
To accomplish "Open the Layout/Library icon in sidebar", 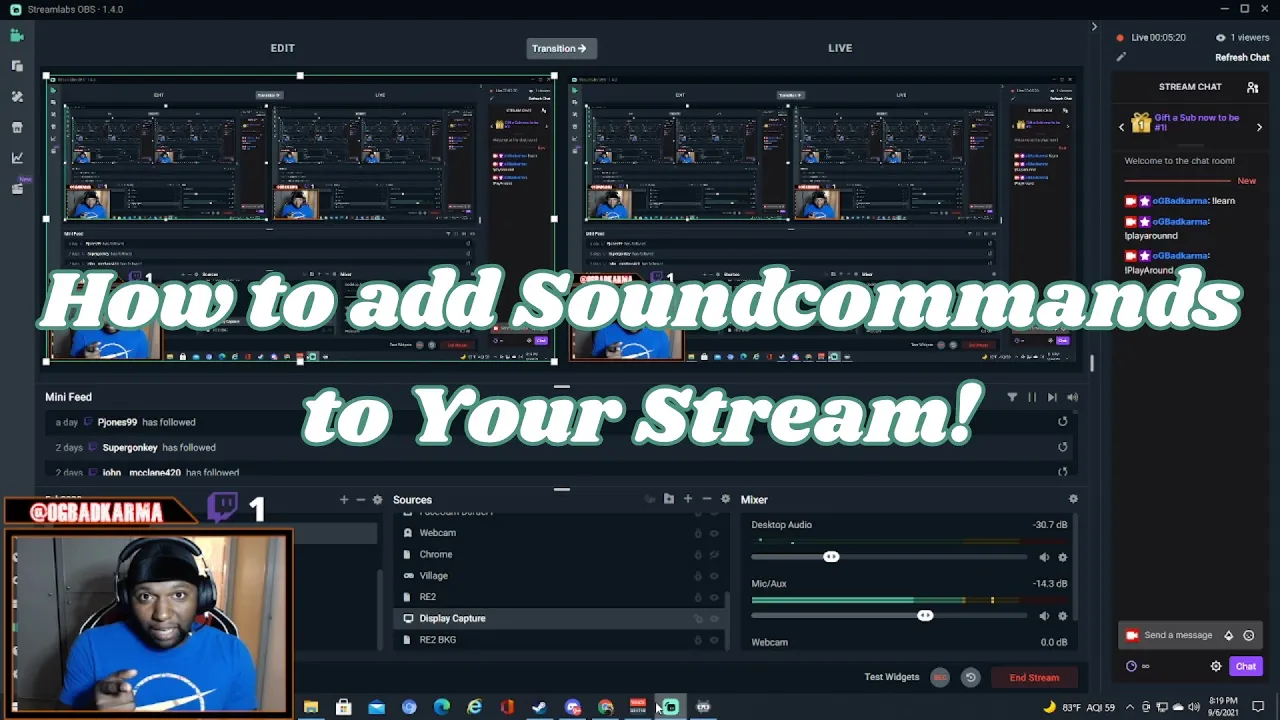I will pos(17,66).
